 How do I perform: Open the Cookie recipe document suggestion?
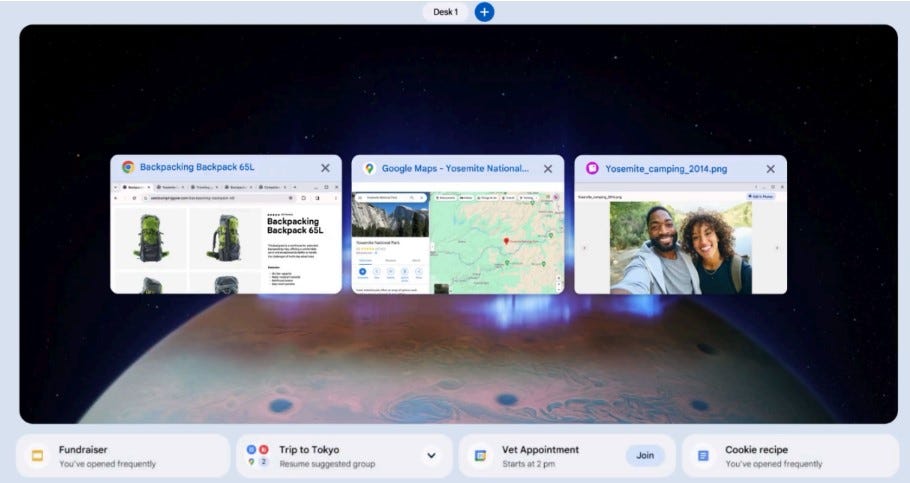(x=790, y=456)
